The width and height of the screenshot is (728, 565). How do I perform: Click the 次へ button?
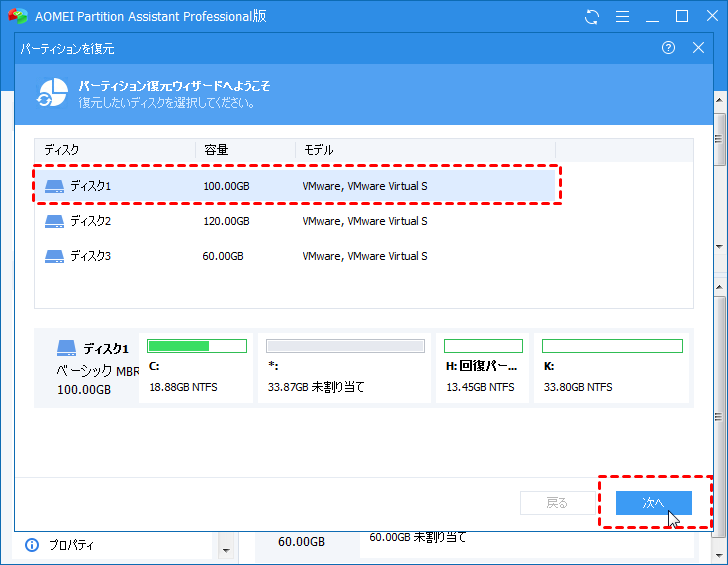click(654, 503)
